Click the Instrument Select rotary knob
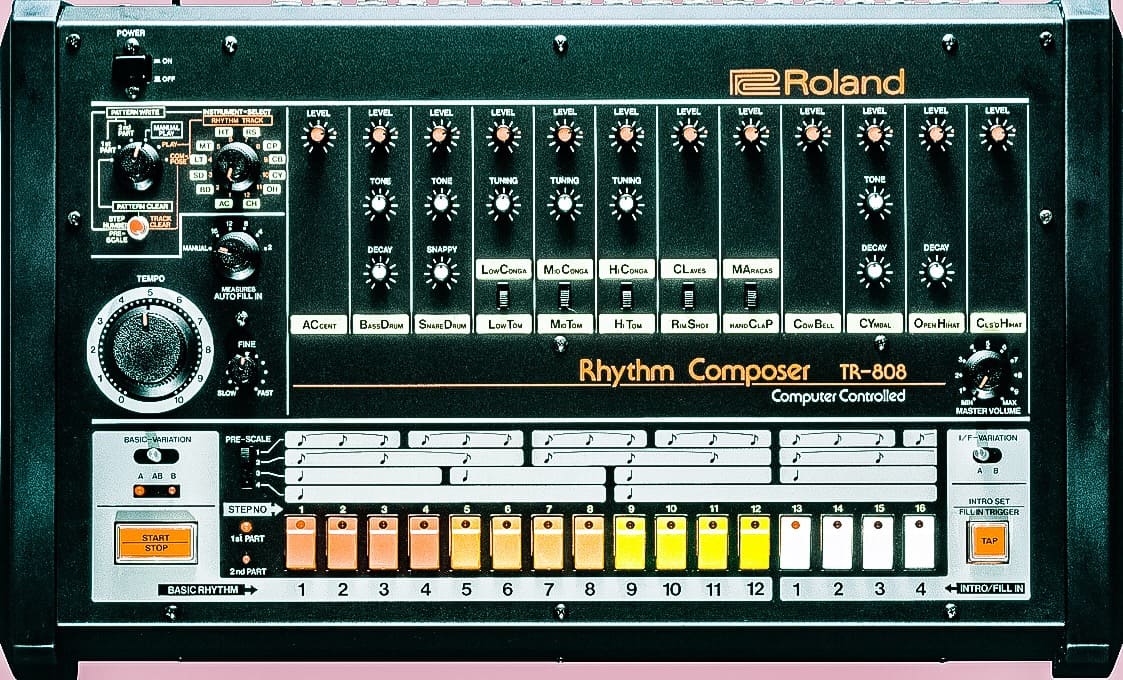 238,166
